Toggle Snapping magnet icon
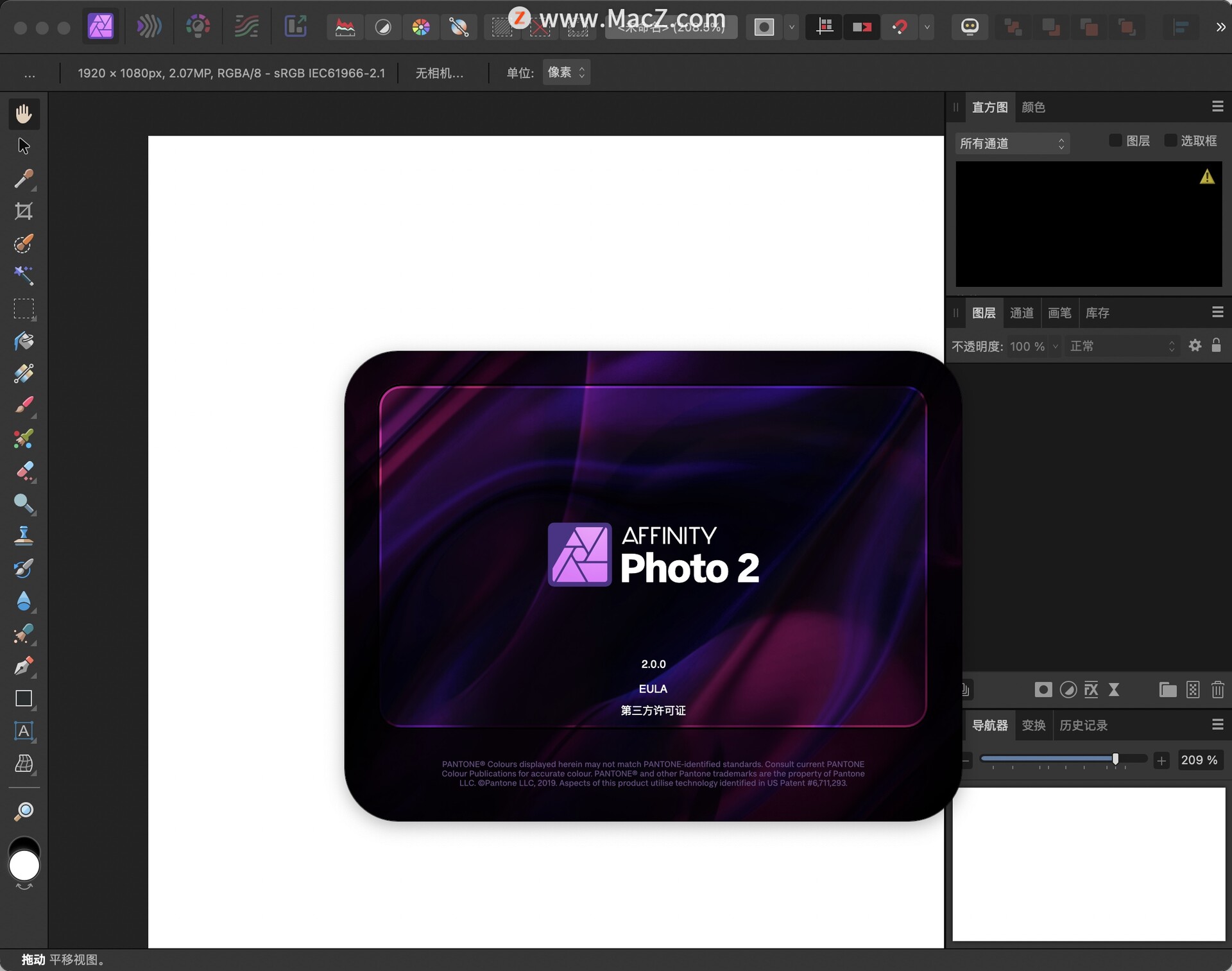The image size is (1232, 971). (x=900, y=27)
